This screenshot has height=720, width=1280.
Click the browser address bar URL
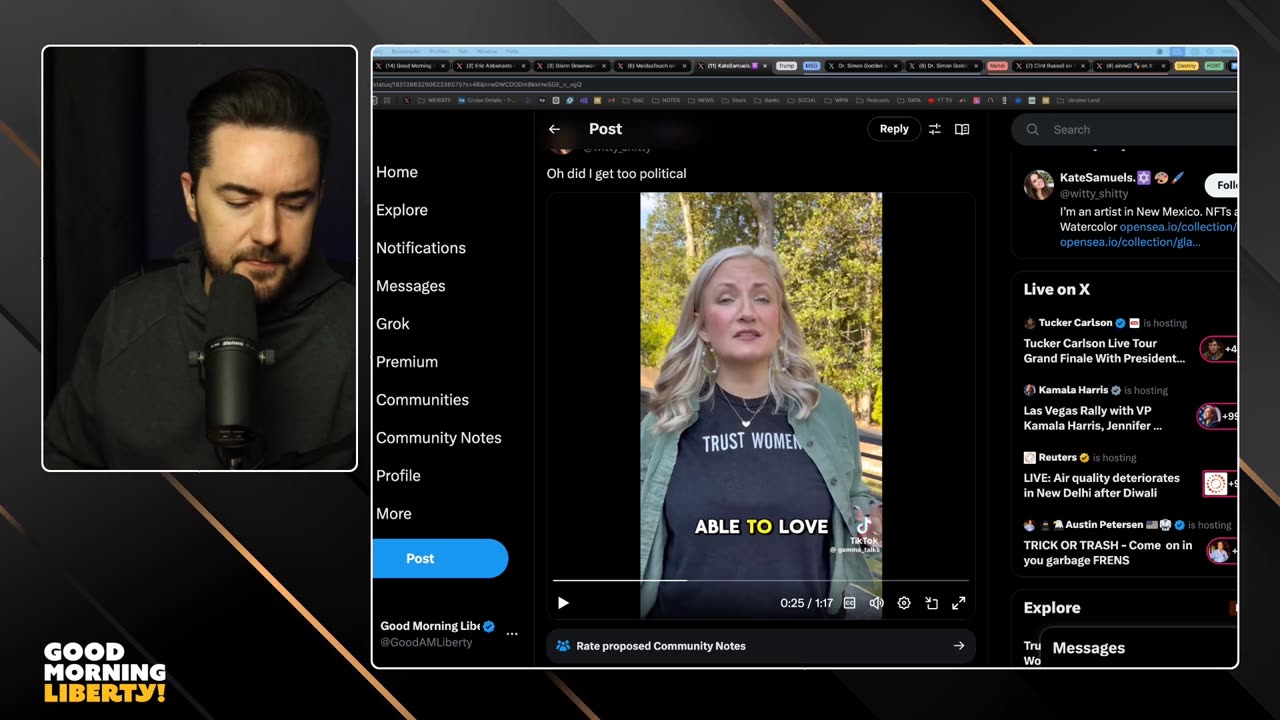[x=477, y=85]
